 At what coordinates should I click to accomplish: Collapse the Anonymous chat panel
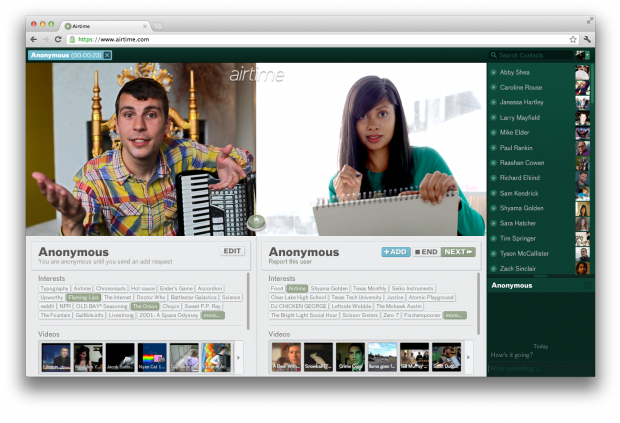(x=588, y=285)
